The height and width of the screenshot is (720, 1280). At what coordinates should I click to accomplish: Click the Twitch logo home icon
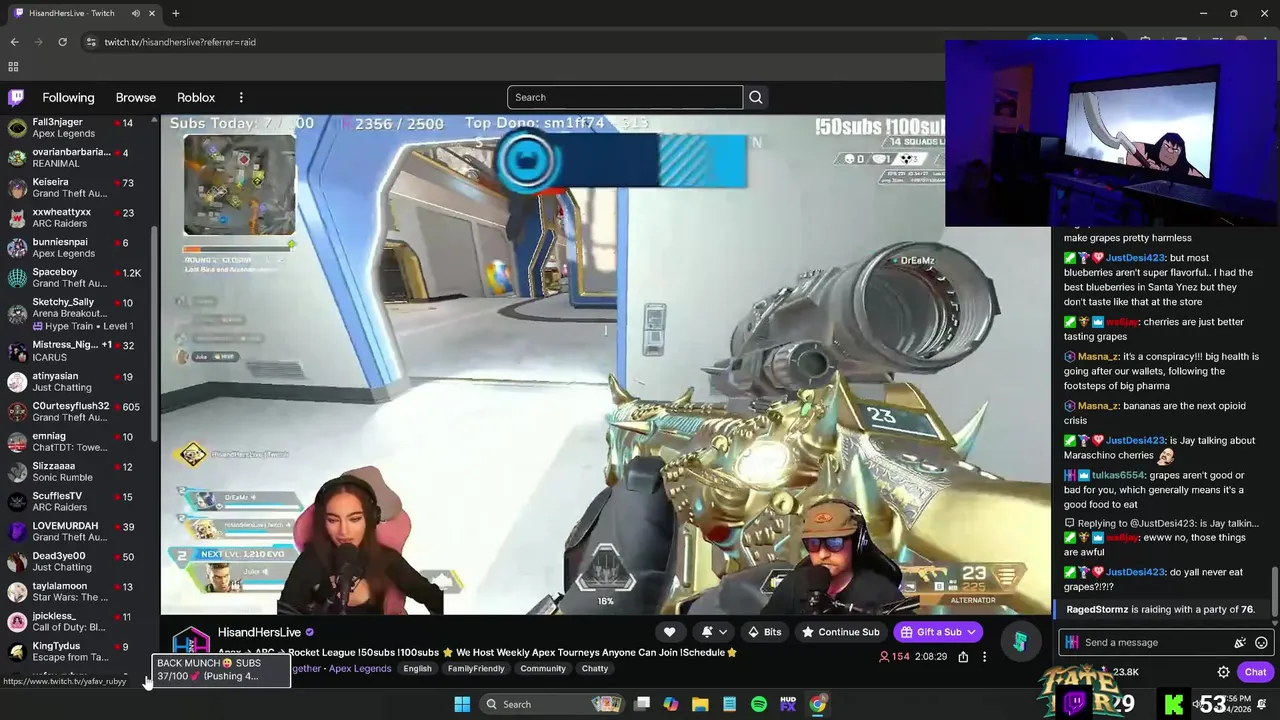16,97
